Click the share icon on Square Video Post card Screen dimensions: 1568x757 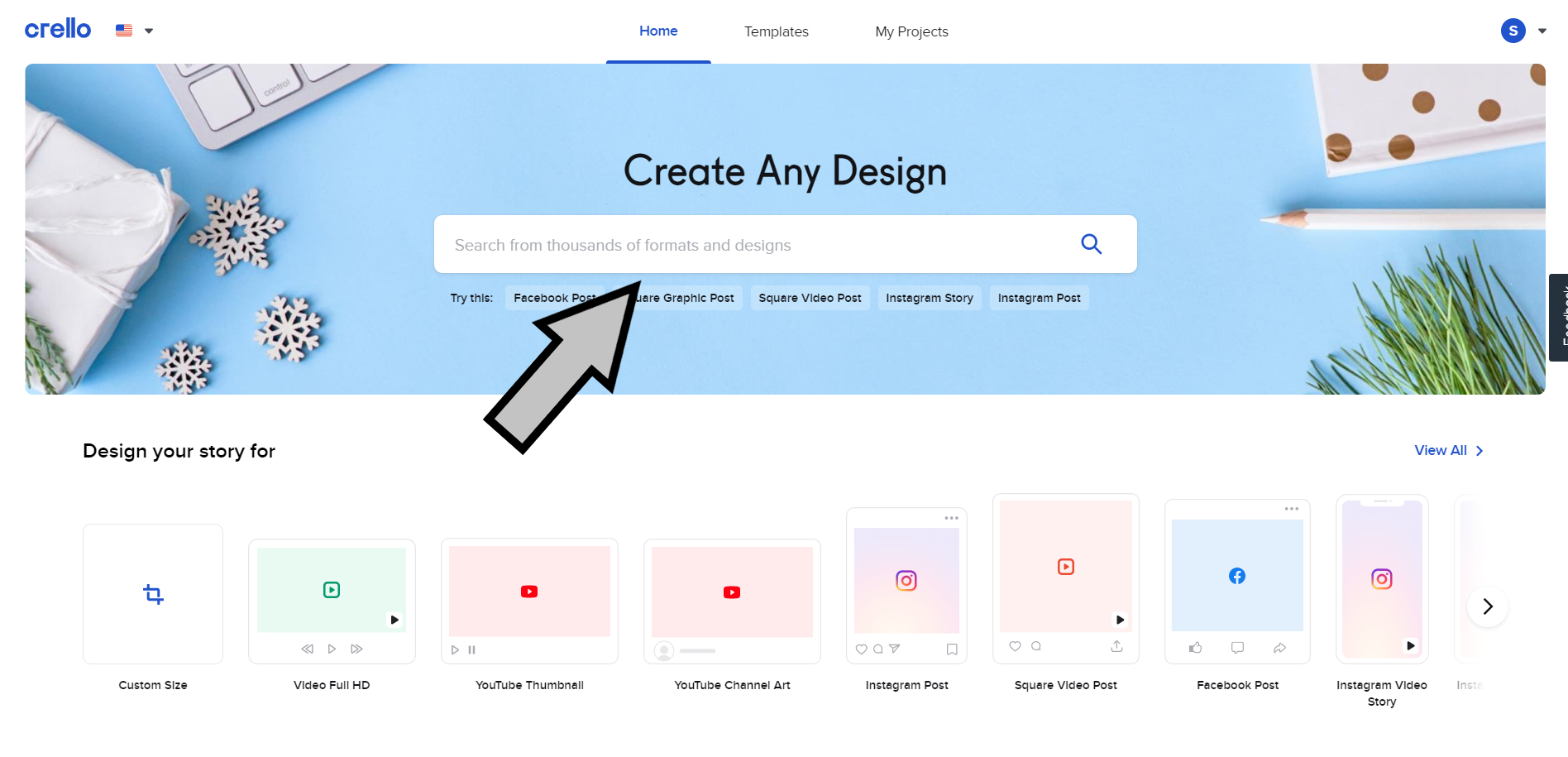(x=1116, y=646)
